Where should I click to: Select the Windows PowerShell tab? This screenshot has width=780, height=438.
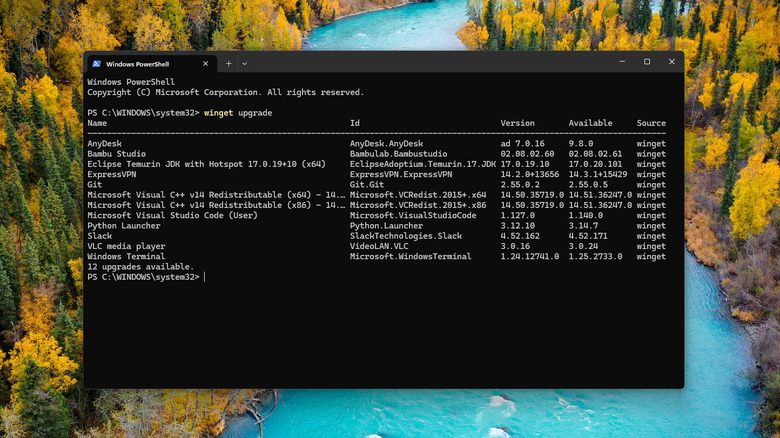pos(152,64)
